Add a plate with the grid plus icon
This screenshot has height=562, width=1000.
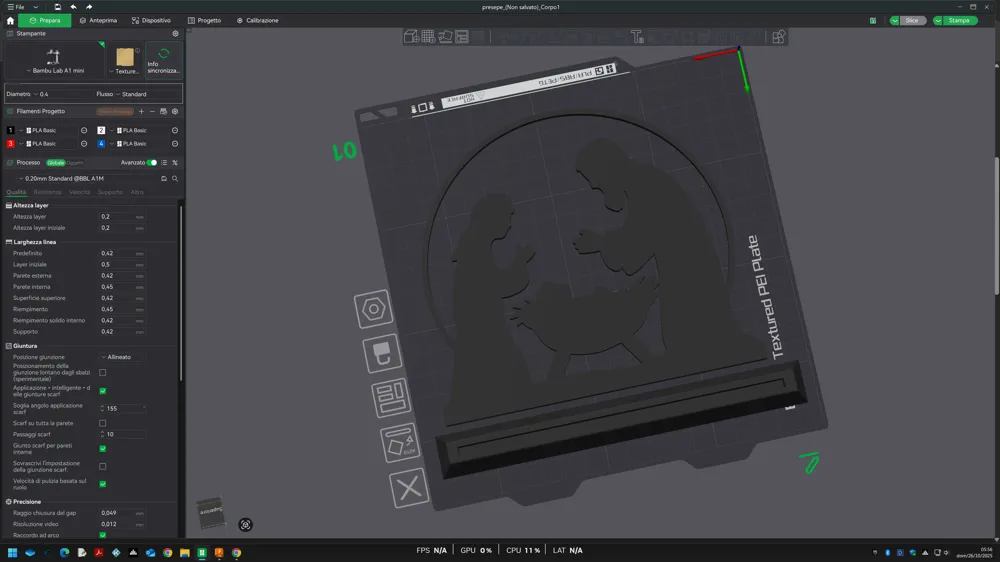428,37
